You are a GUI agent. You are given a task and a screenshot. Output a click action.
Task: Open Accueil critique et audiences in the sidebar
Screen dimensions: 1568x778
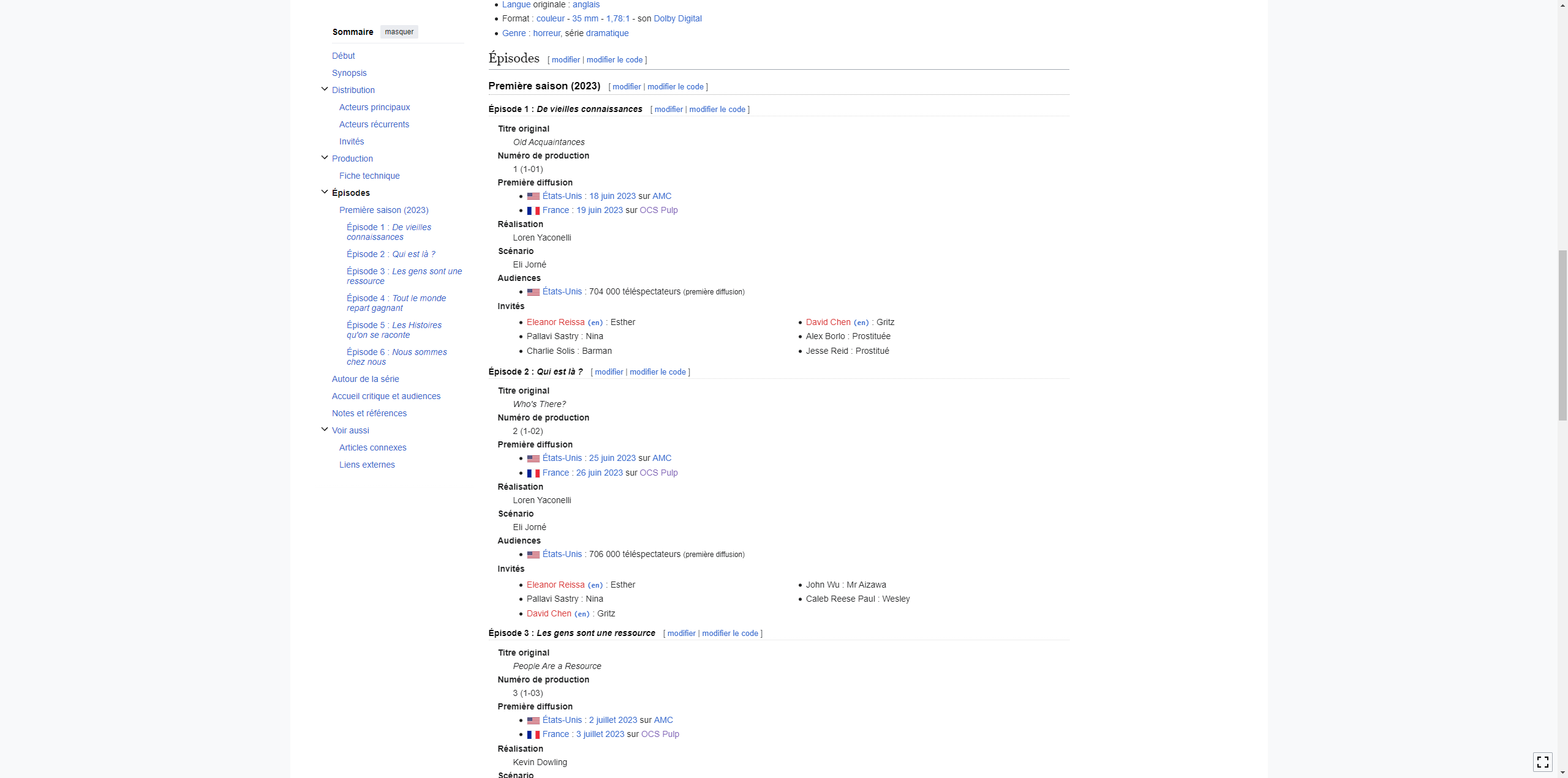(386, 396)
